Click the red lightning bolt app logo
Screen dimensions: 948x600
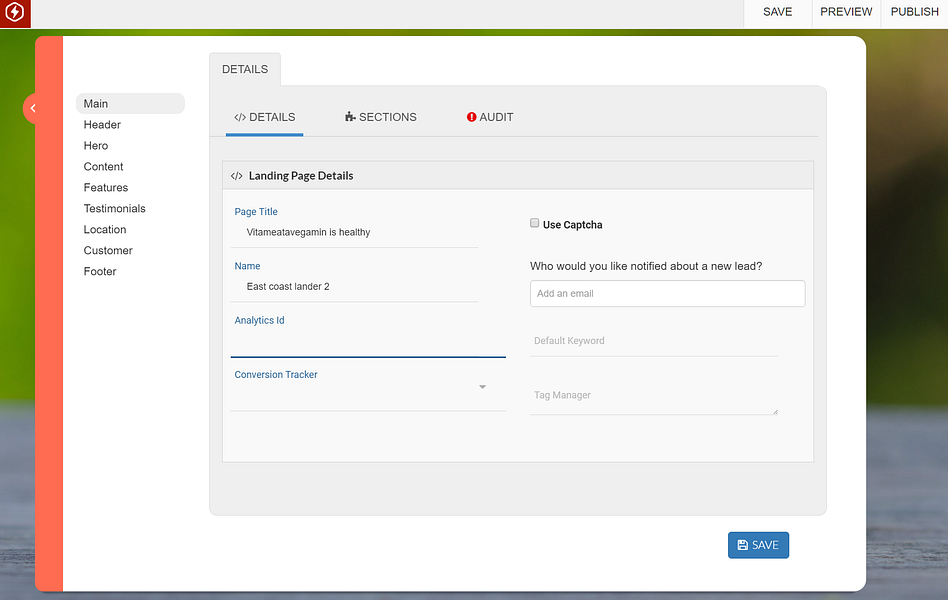pos(15,13)
